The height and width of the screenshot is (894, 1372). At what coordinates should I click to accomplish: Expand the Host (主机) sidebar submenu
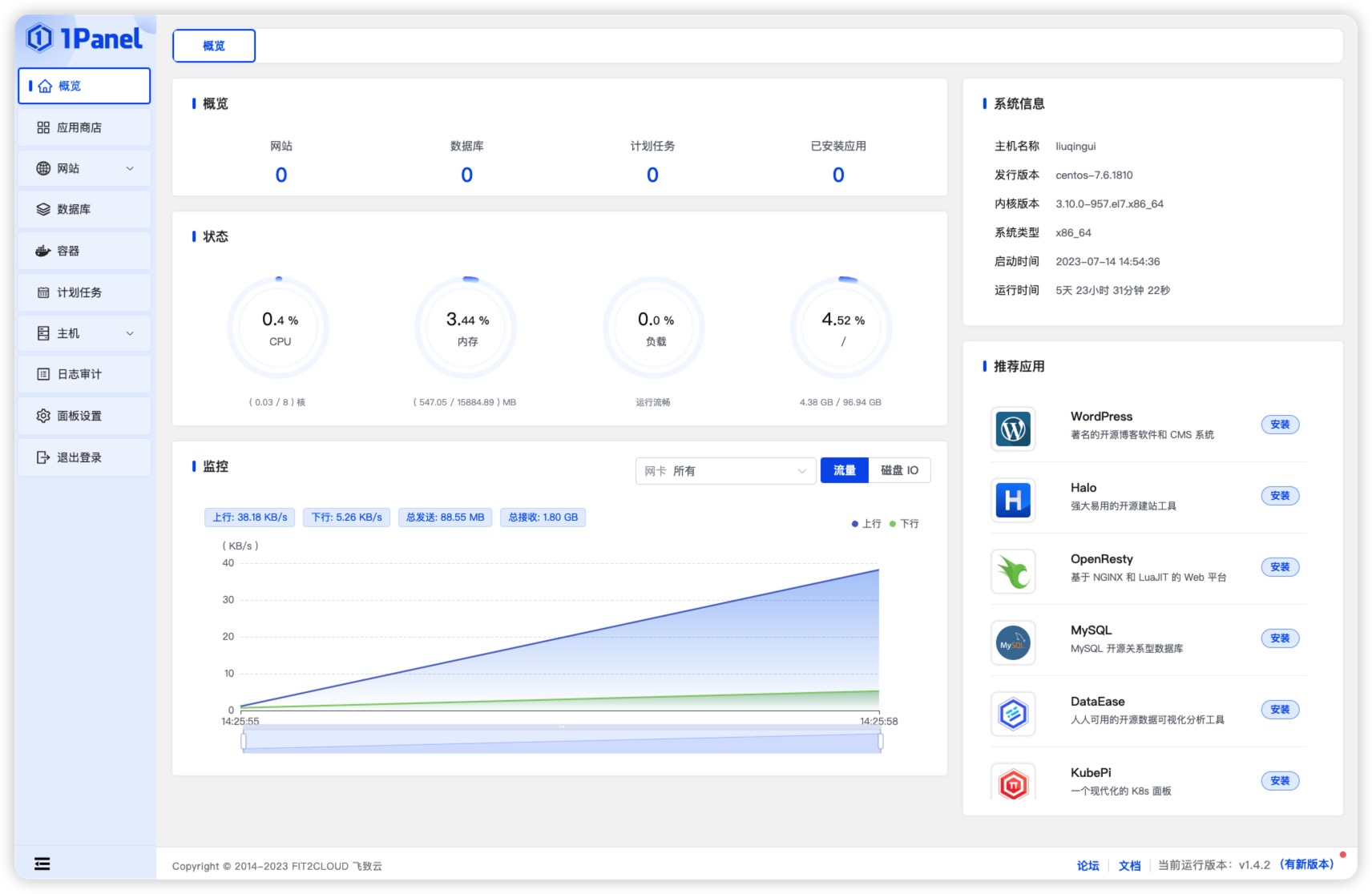[x=130, y=333]
